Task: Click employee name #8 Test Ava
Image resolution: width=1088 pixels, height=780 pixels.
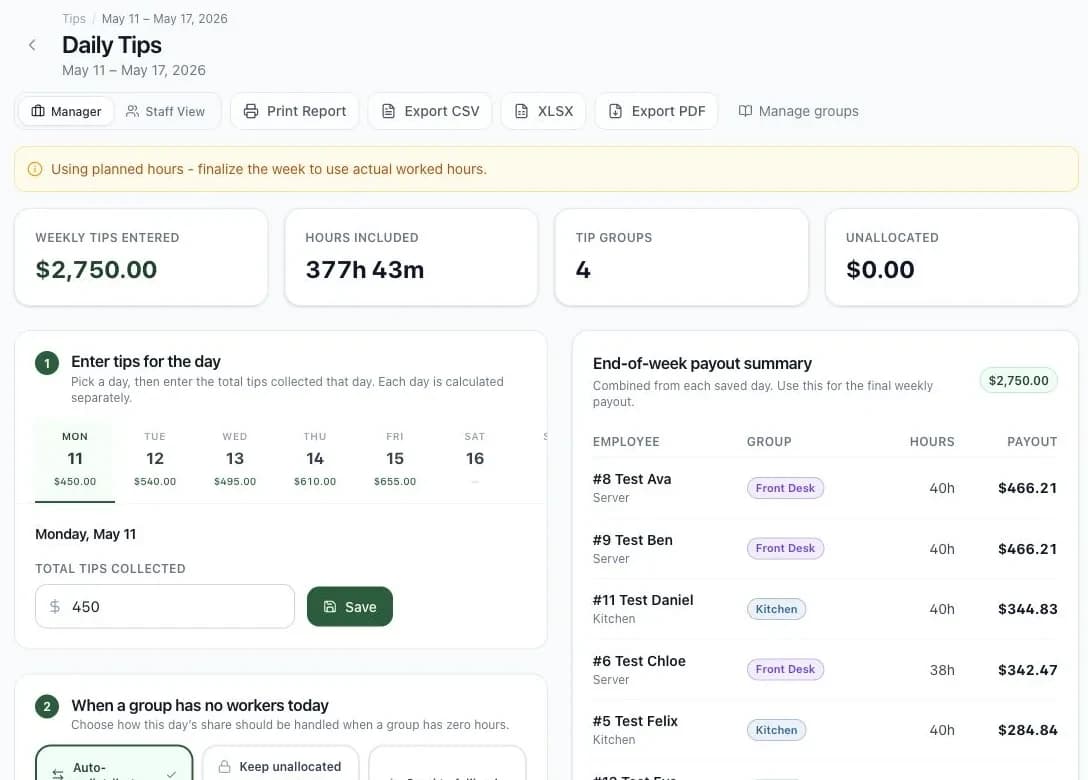Action: coord(632,479)
